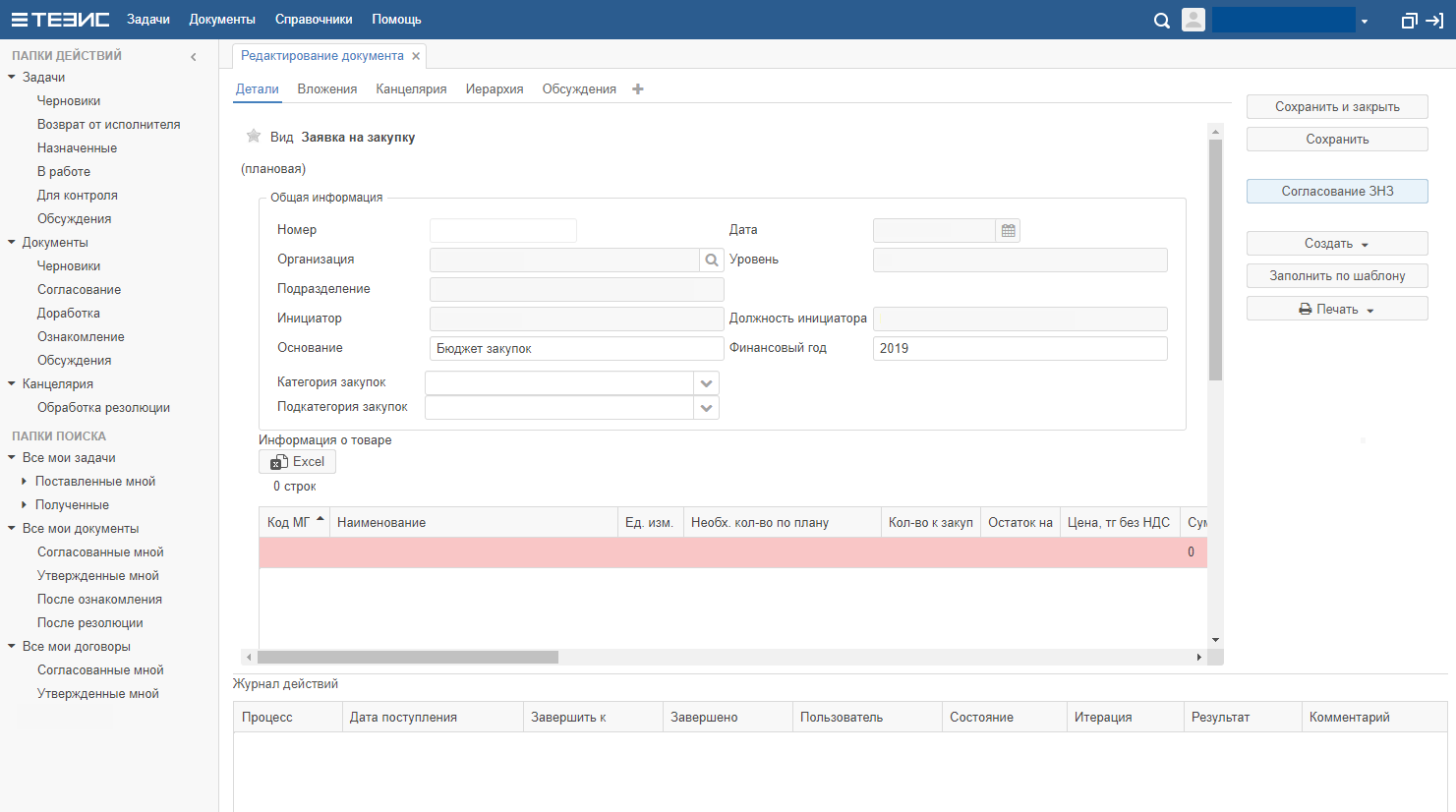Click the Организация lookup magnifier
Image resolution: width=1456 pixels, height=812 pixels.
pos(712,260)
